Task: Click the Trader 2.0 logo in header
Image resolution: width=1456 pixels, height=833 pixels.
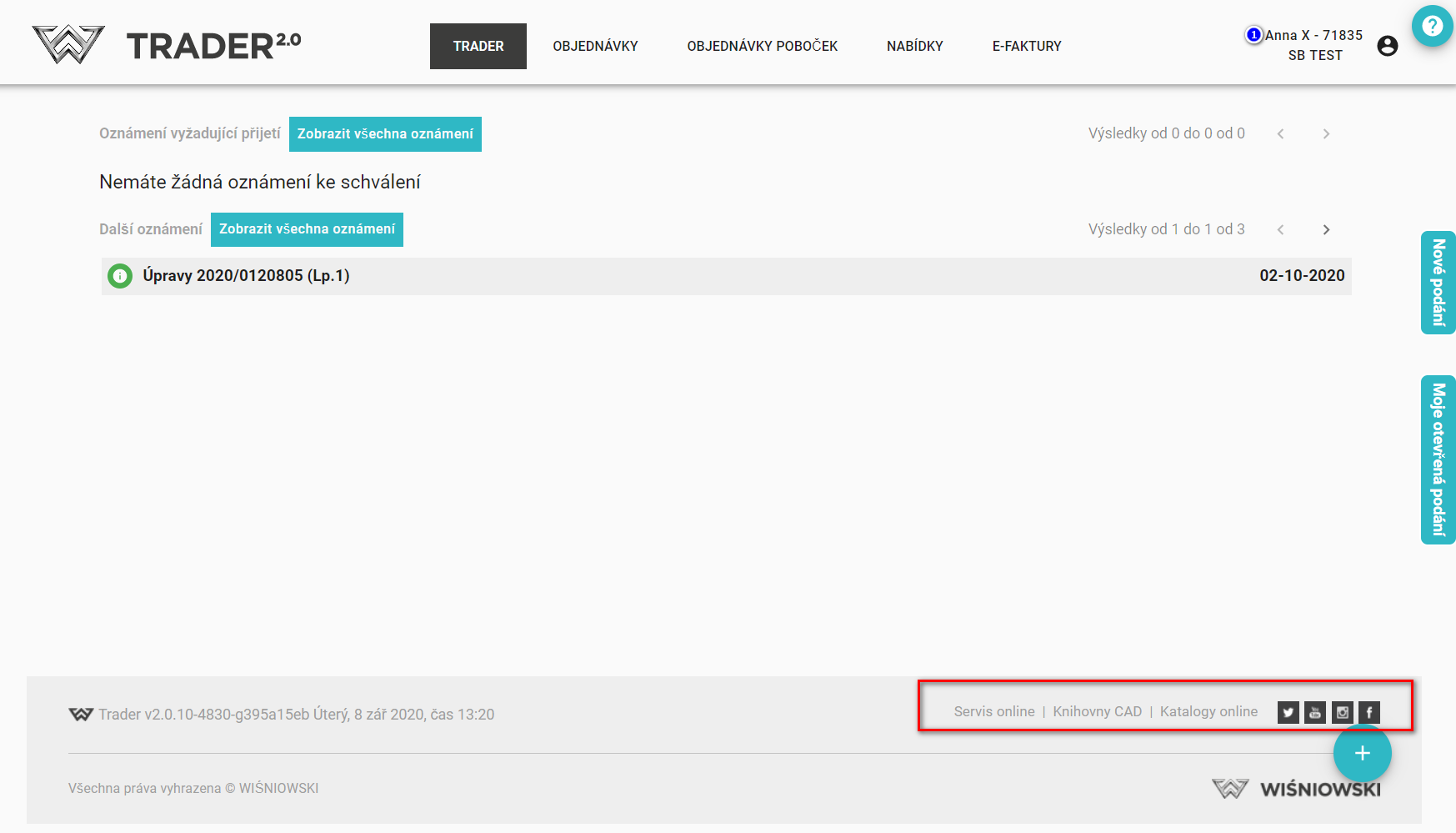Action: pyautogui.click(x=167, y=45)
